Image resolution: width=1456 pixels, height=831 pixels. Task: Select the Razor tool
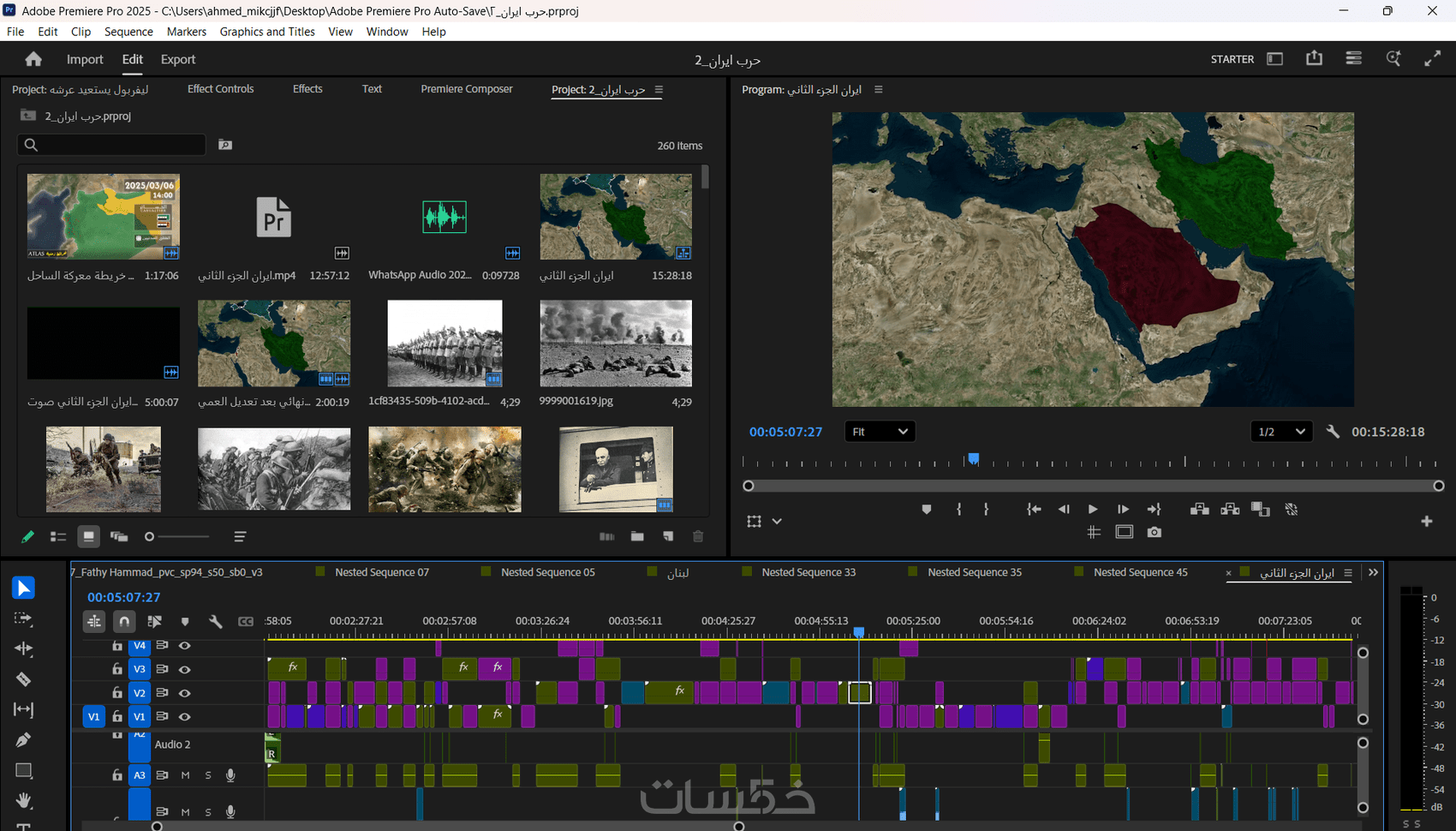pos(23,679)
